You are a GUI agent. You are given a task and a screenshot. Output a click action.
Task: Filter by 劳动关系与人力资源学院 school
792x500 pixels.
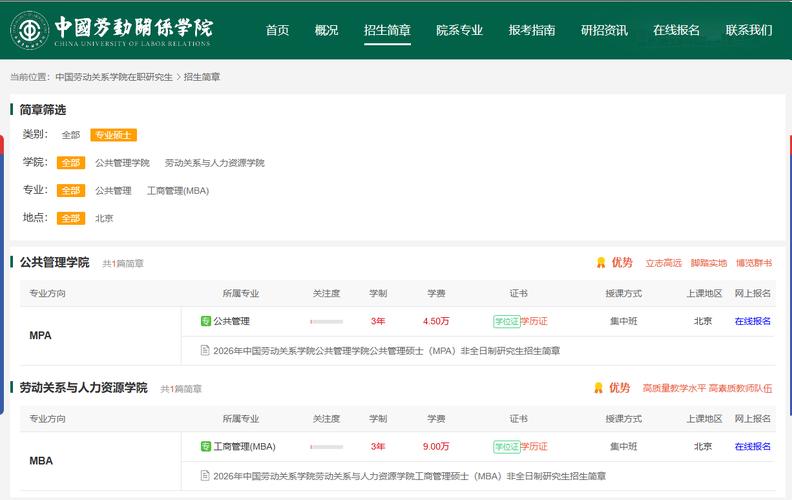click(x=215, y=163)
